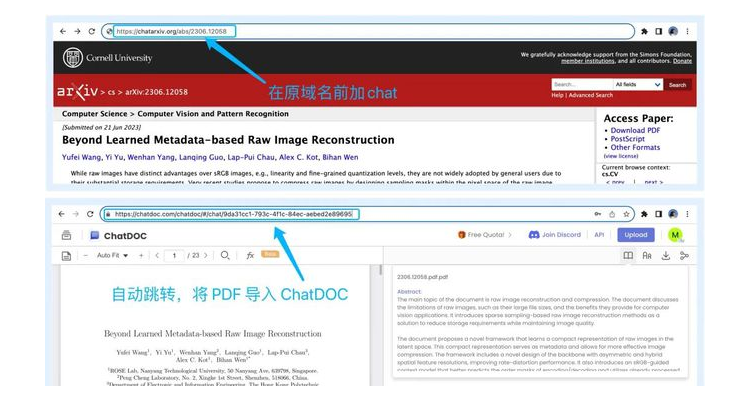The image size is (750, 400).
Task: Open the Aa font size icon
Action: pos(647,256)
